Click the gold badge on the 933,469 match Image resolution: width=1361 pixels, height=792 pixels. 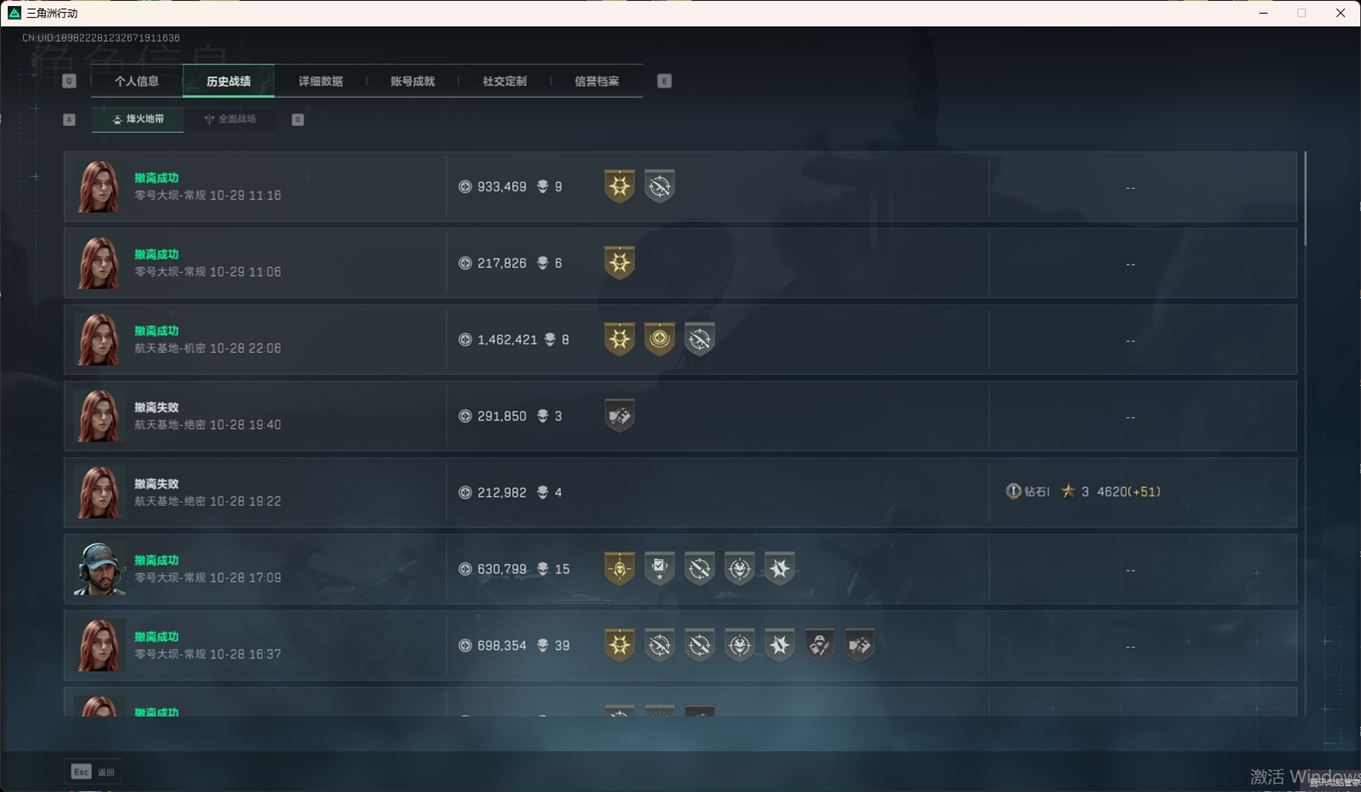pos(619,186)
